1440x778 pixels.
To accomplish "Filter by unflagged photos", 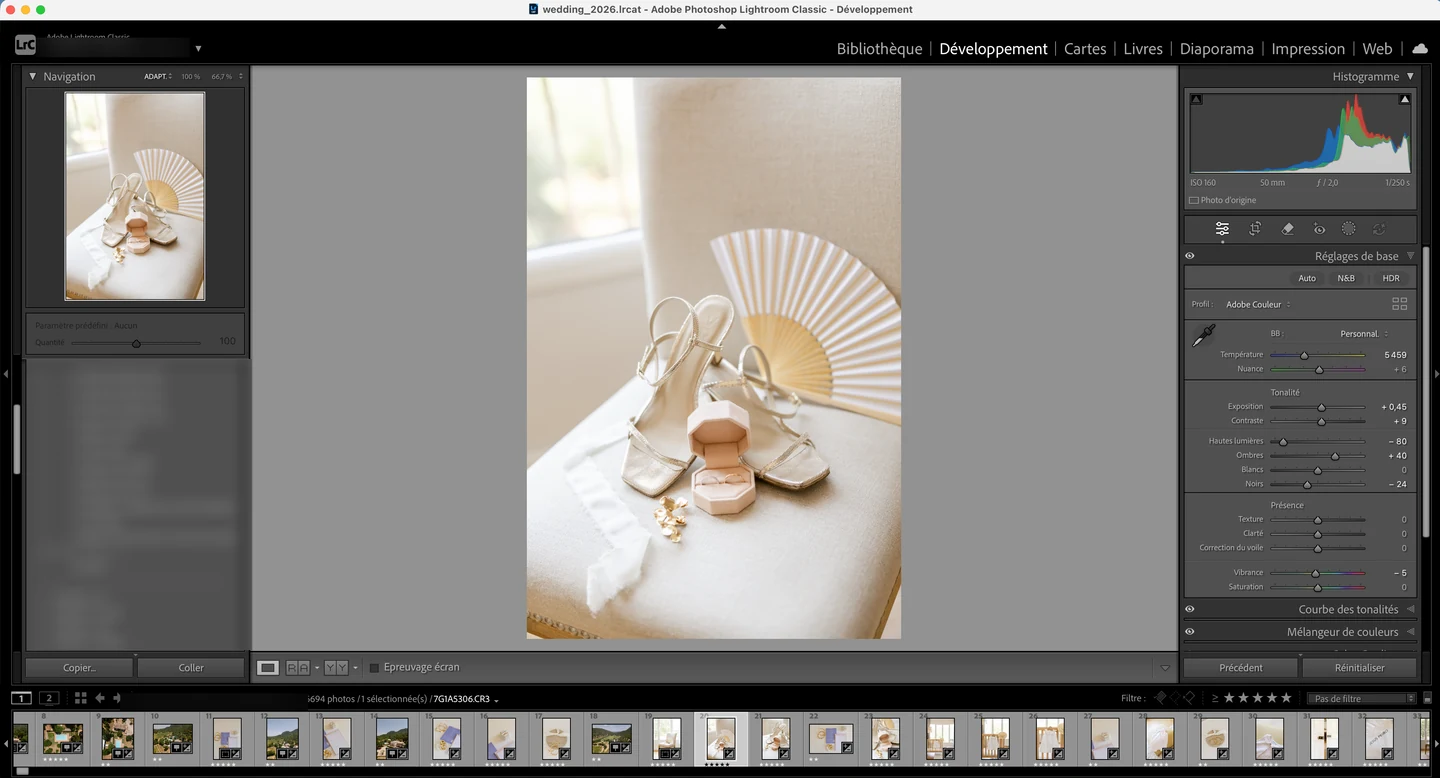I will (x=1175, y=698).
